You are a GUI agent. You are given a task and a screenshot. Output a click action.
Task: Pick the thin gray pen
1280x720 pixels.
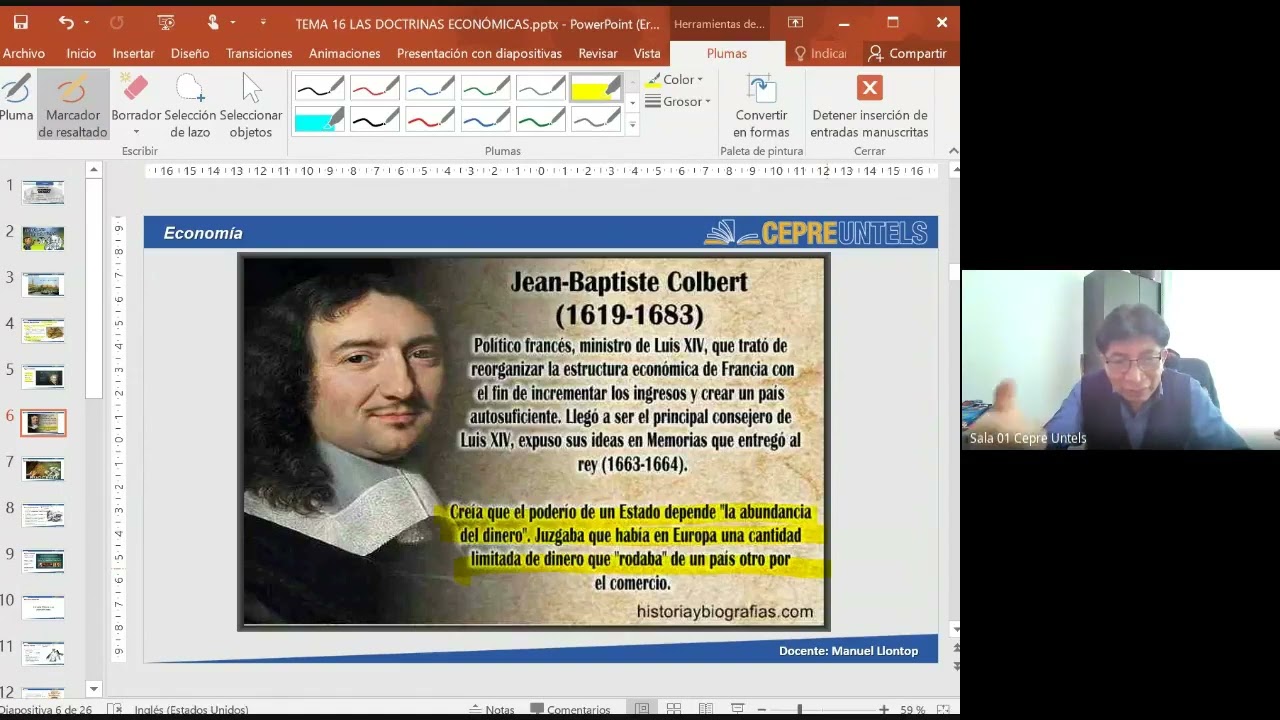click(x=540, y=88)
